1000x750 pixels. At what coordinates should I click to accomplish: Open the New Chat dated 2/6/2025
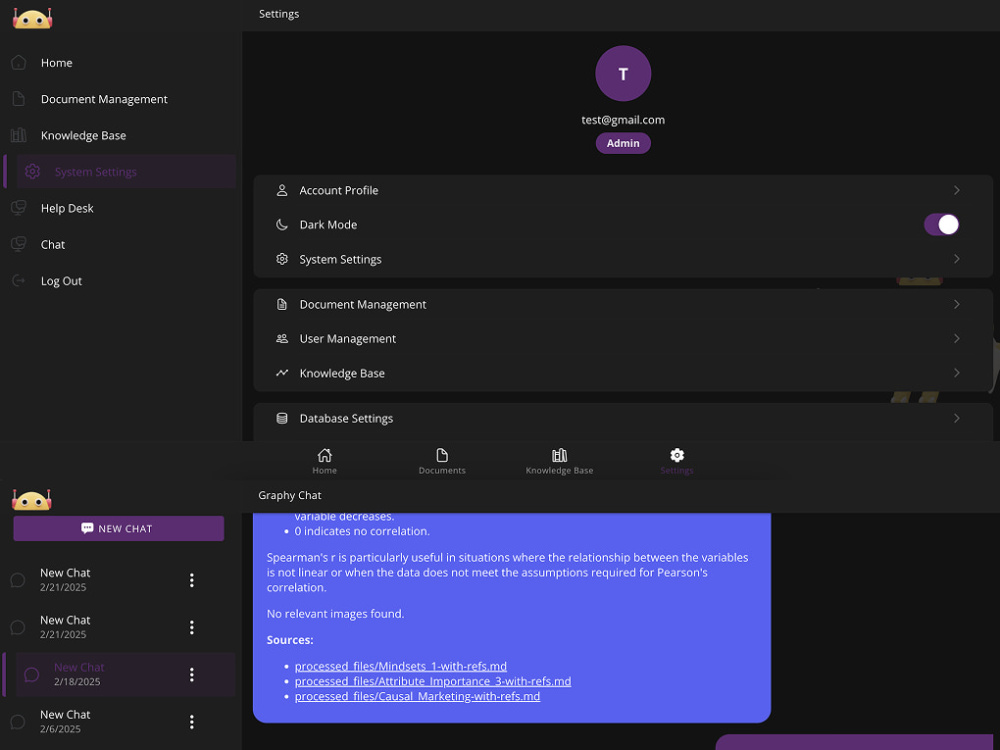pos(119,721)
